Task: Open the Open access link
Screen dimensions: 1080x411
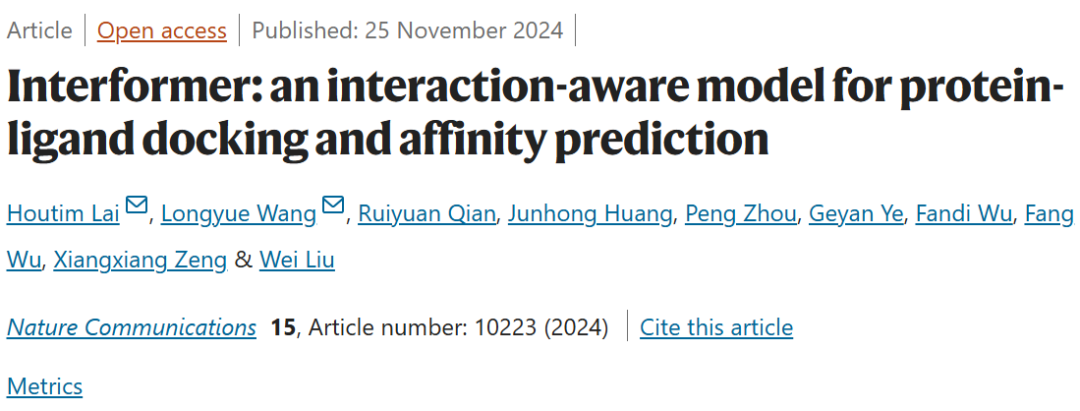Action: click(x=162, y=31)
